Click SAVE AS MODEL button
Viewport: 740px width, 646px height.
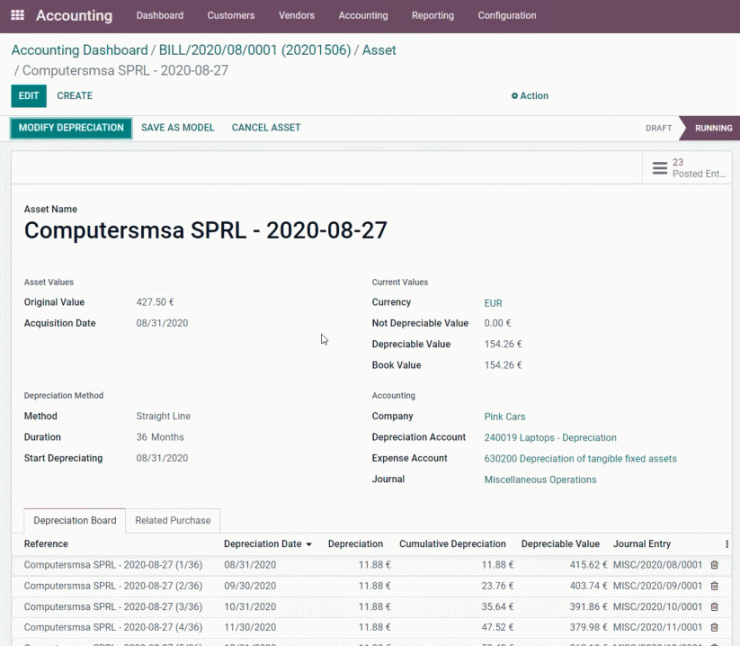click(177, 128)
